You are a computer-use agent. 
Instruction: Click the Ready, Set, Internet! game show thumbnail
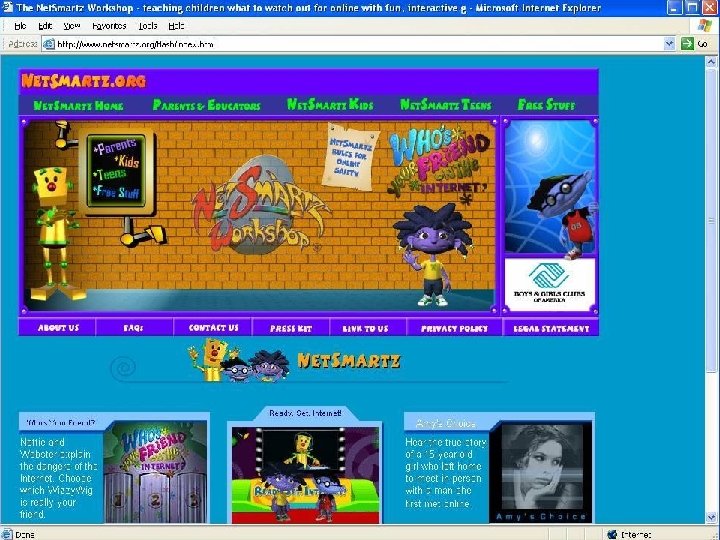(305, 475)
